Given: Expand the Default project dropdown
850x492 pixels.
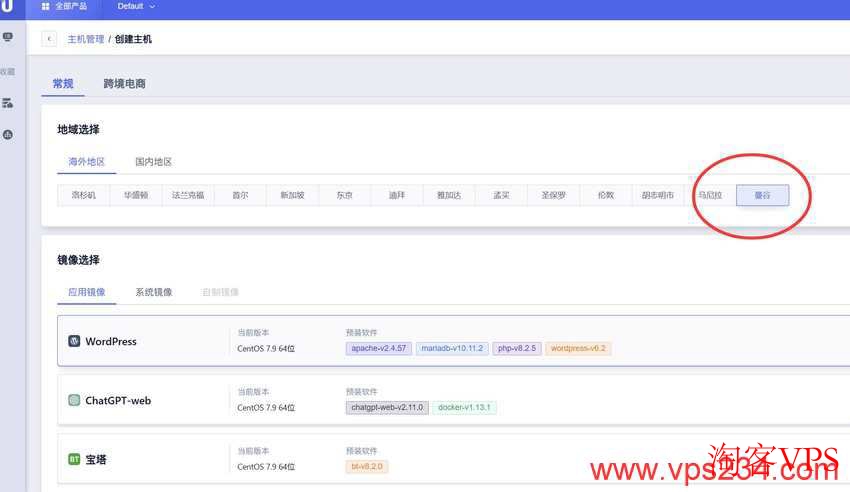Looking at the screenshot, I should point(136,7).
